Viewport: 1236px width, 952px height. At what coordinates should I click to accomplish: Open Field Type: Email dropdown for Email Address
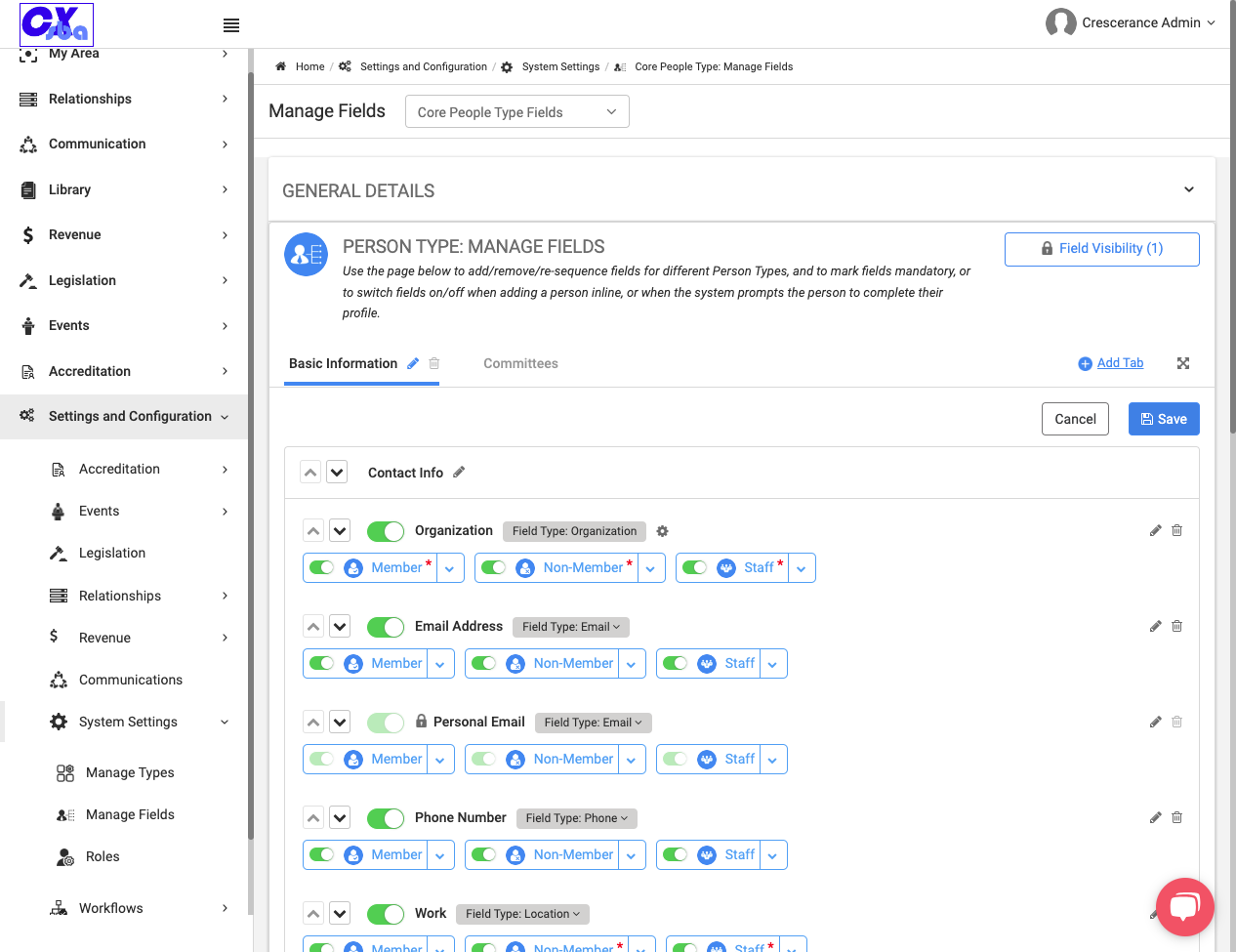click(x=571, y=627)
